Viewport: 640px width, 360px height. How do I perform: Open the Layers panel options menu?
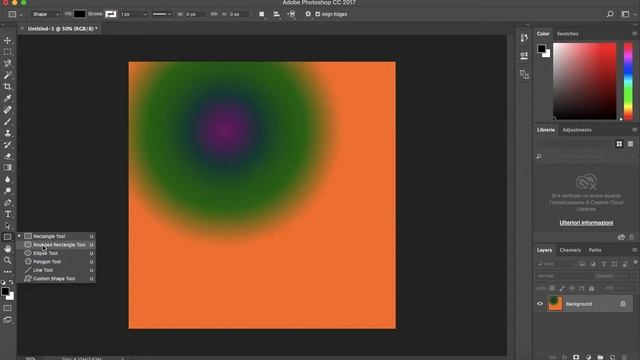634,250
